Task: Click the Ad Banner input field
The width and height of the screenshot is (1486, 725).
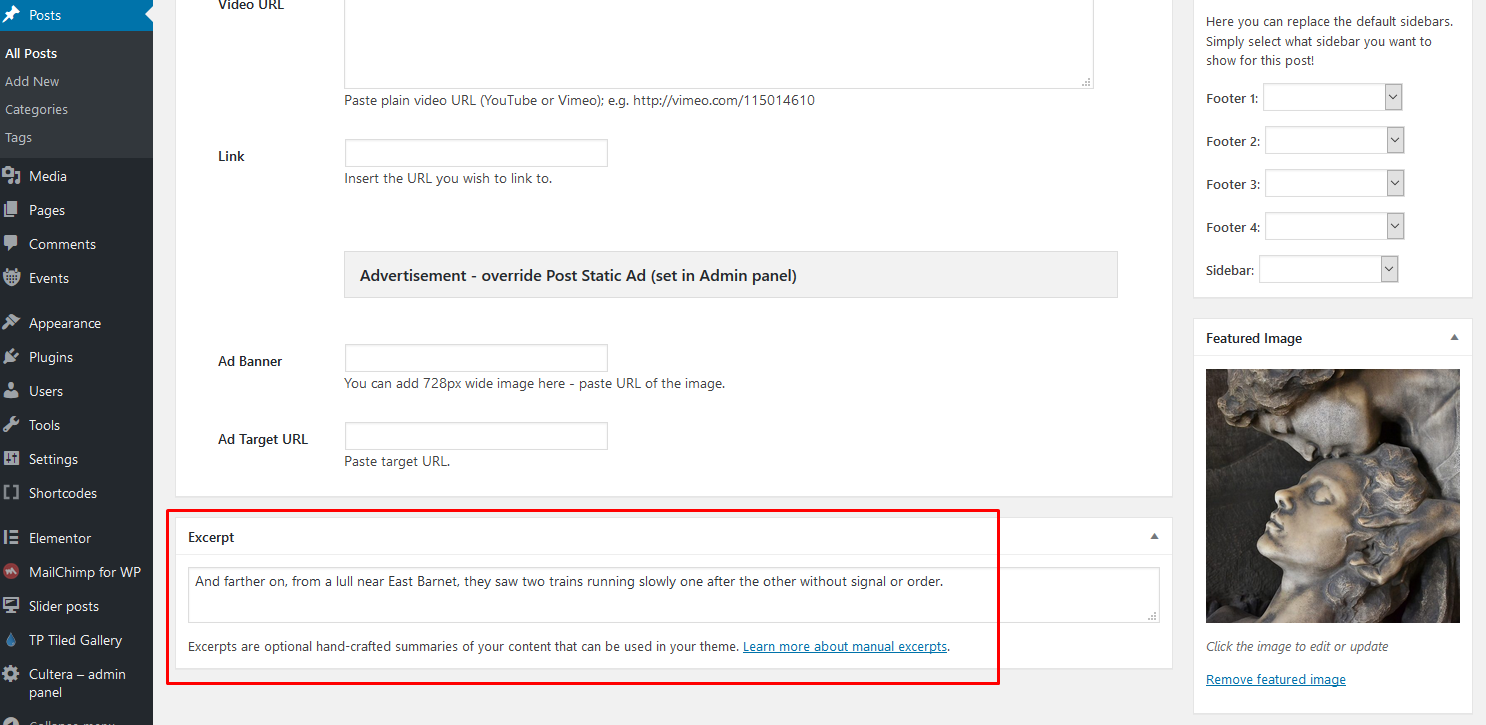Action: point(476,358)
